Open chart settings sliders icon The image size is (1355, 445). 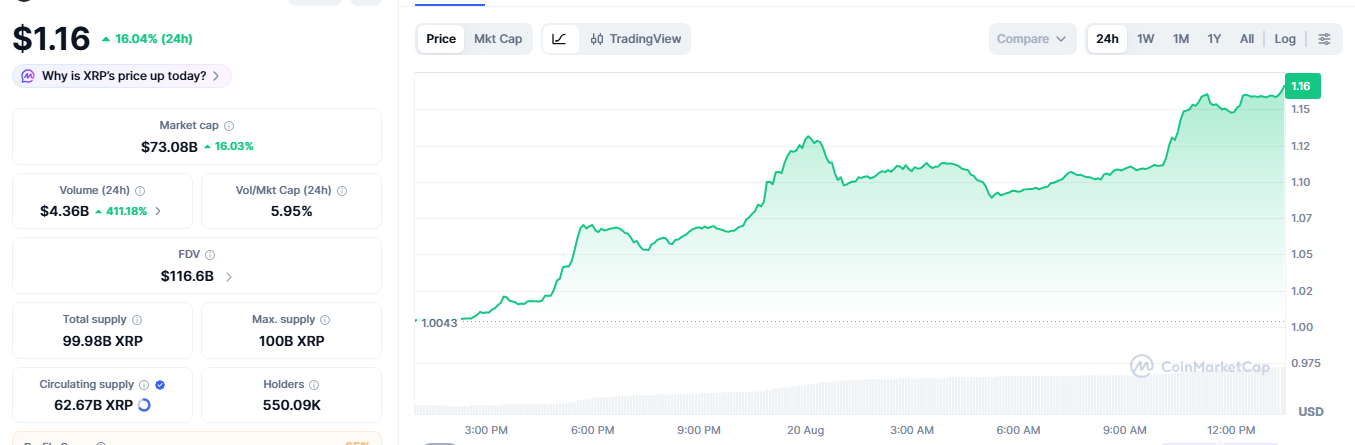(1324, 39)
